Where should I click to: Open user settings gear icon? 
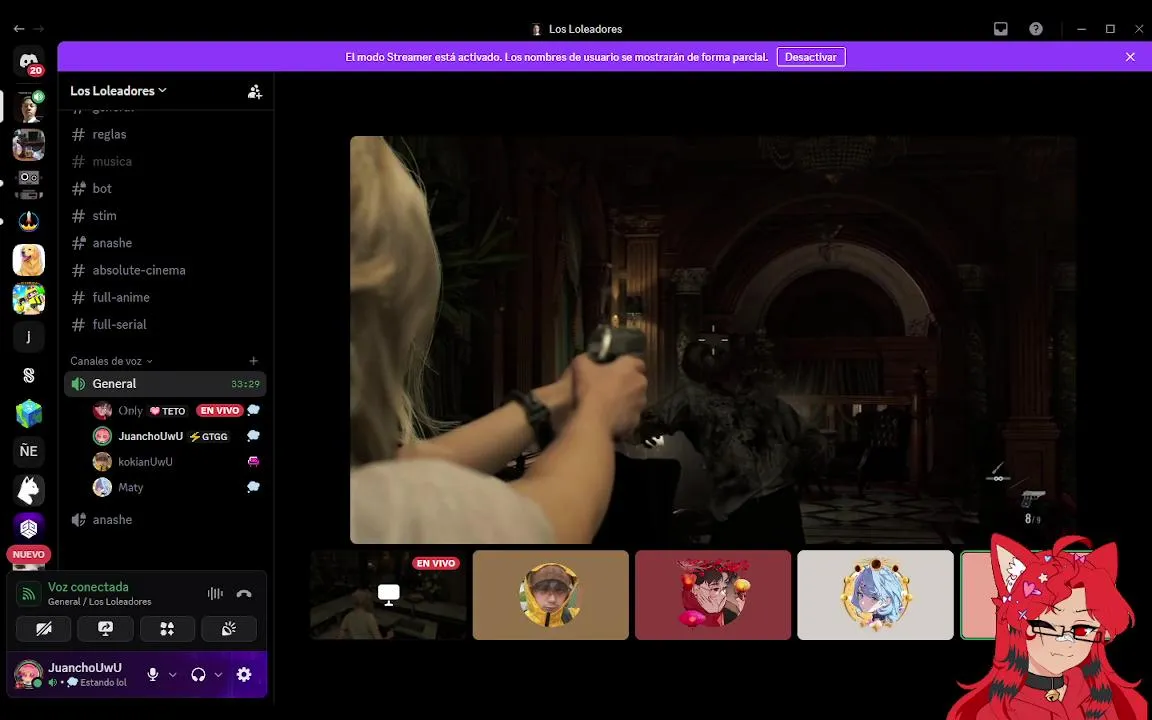244,674
